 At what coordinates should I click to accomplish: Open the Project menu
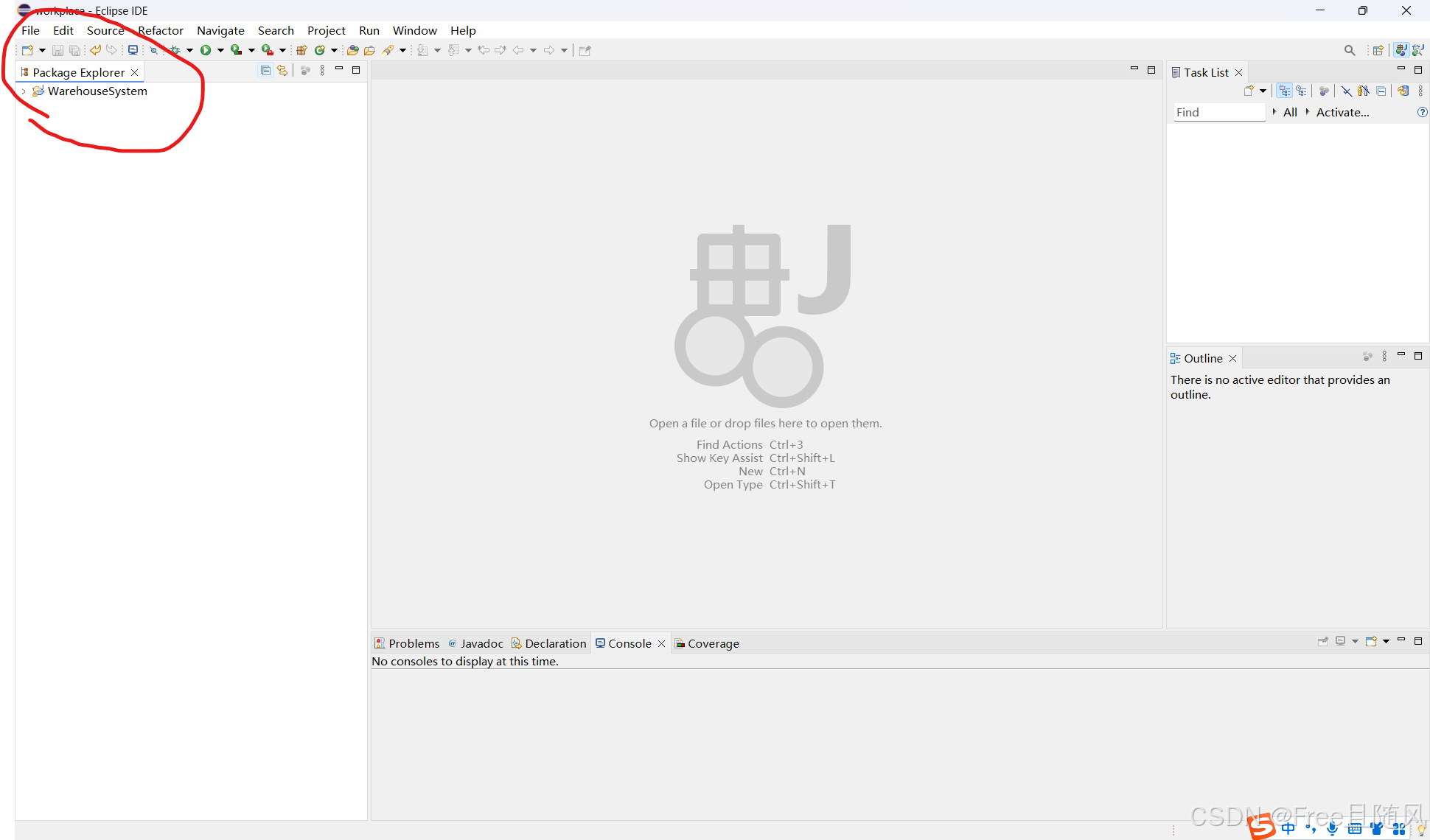pyautogui.click(x=327, y=30)
